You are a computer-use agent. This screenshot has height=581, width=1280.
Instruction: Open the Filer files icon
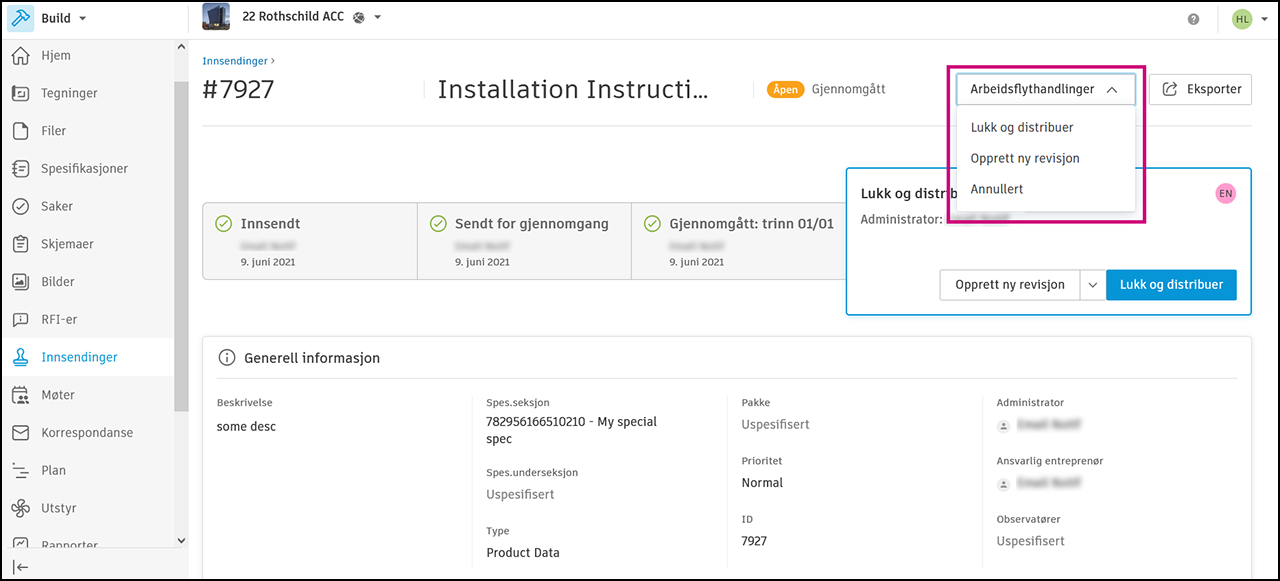tap(20, 131)
